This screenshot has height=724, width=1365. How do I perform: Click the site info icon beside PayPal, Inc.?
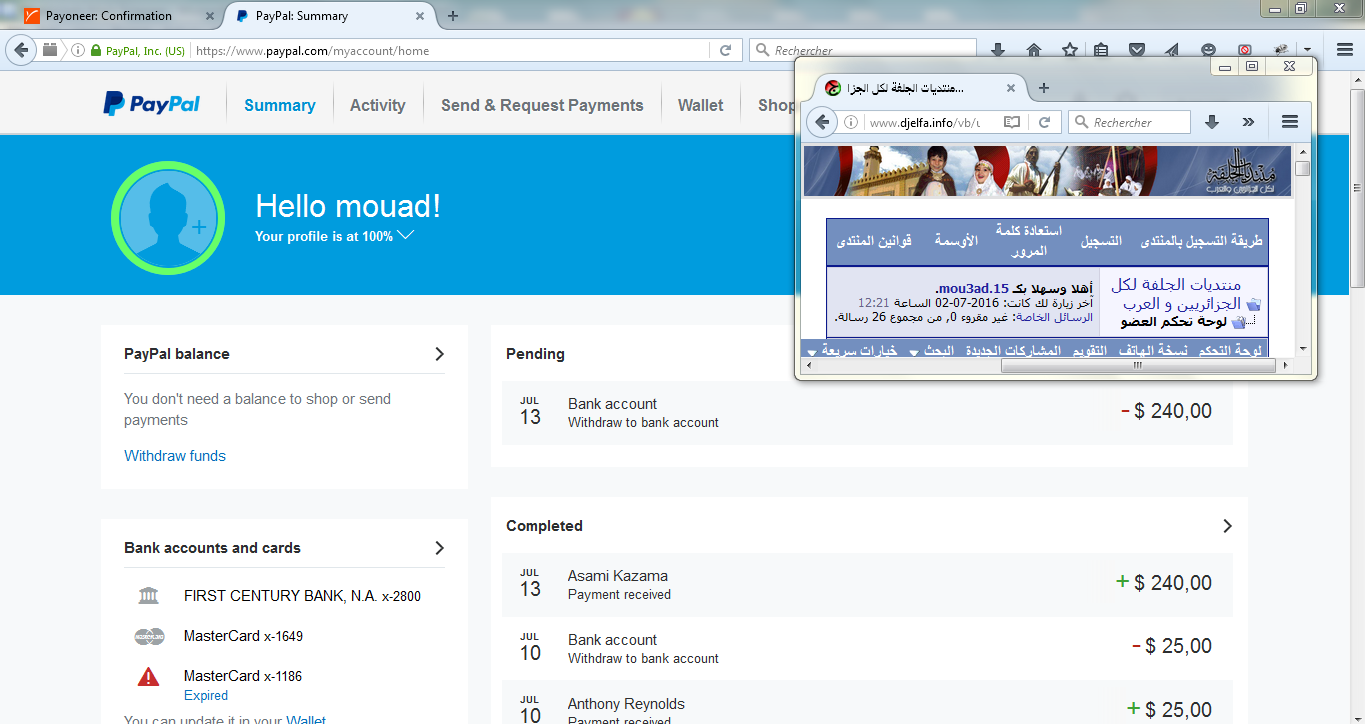click(78, 50)
